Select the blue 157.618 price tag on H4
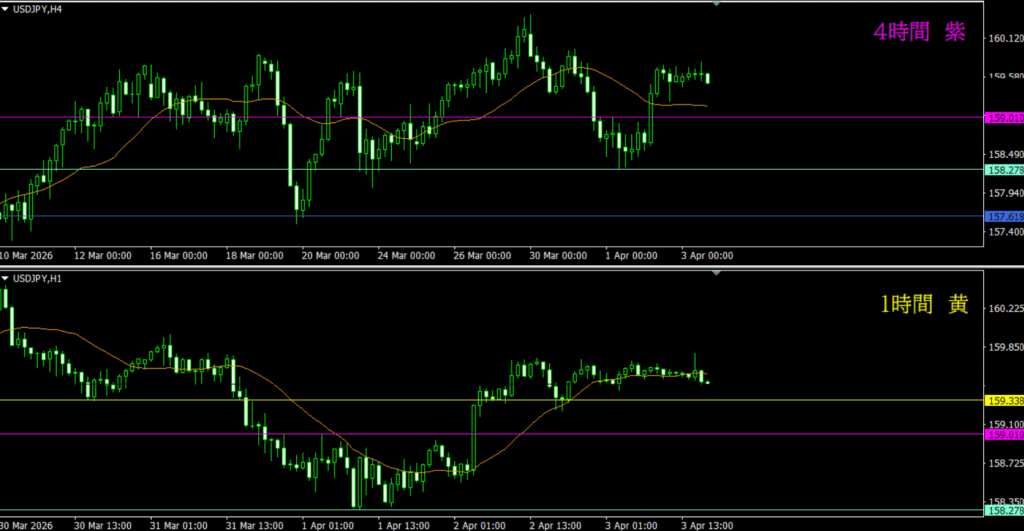The image size is (1024, 531). click(1004, 216)
